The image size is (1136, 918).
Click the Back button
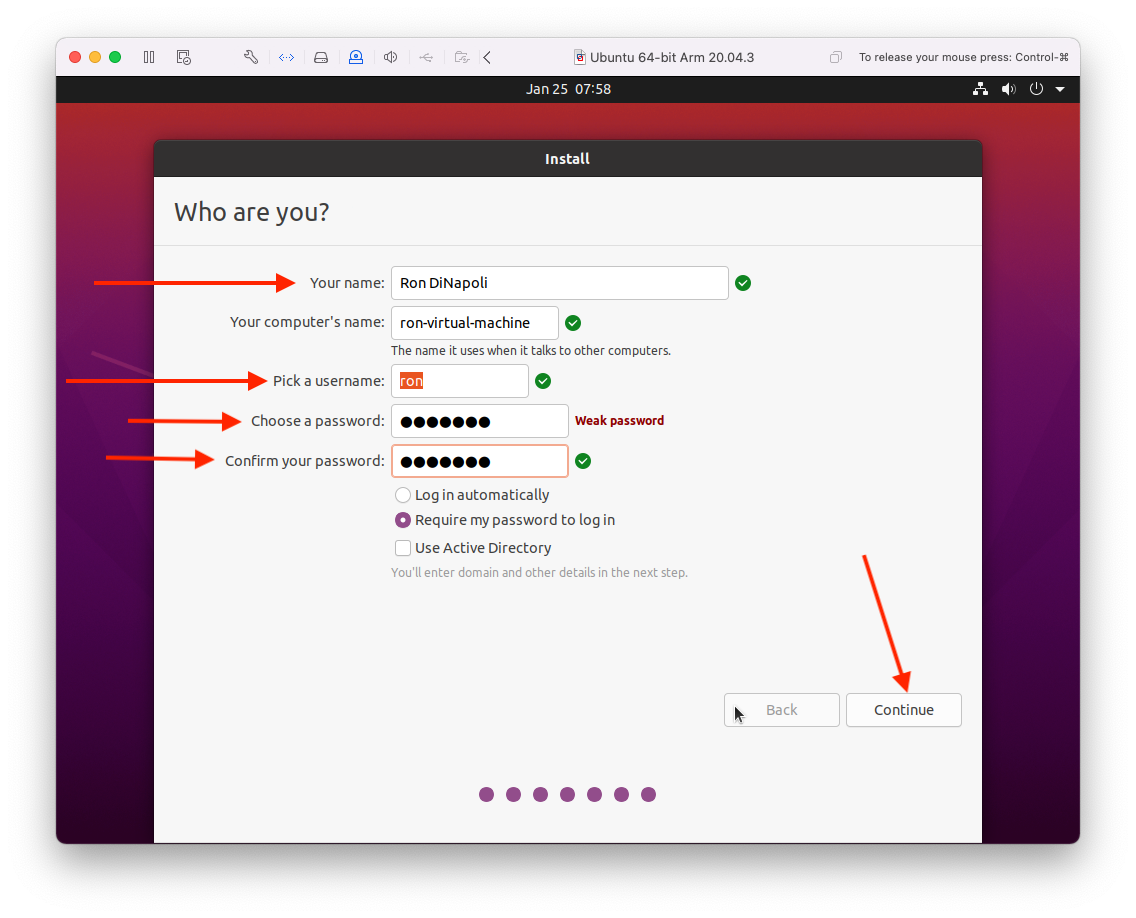[781, 710]
